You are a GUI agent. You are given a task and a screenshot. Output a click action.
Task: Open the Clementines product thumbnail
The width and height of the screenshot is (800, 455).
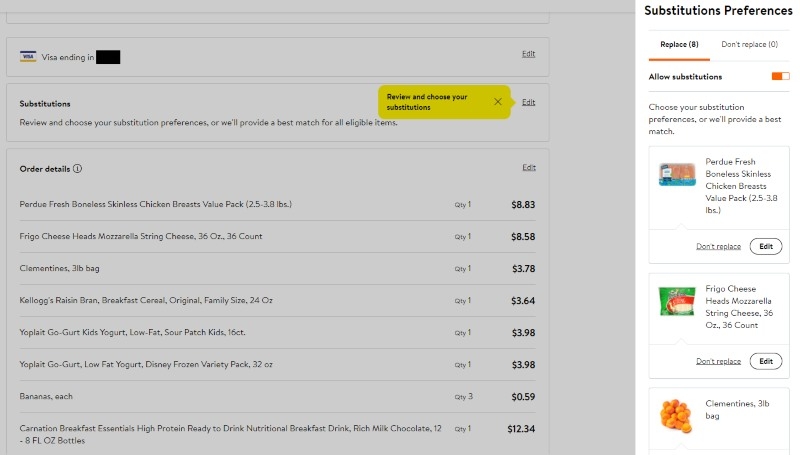tap(677, 416)
